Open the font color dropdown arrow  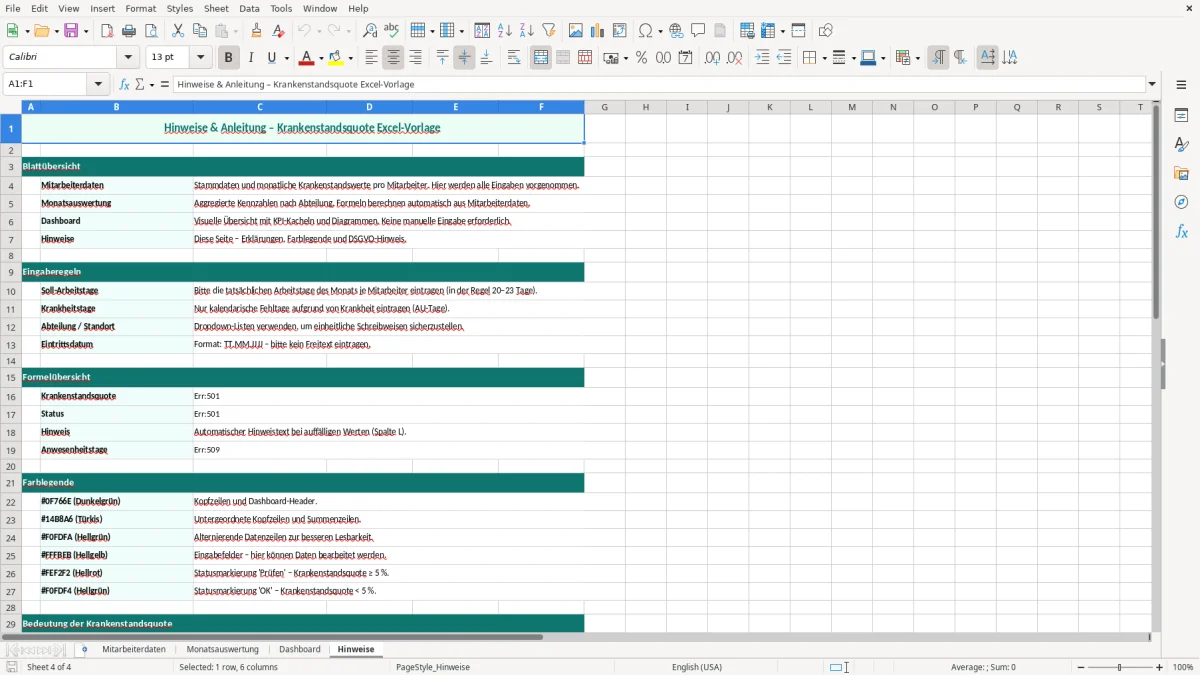pos(322,58)
